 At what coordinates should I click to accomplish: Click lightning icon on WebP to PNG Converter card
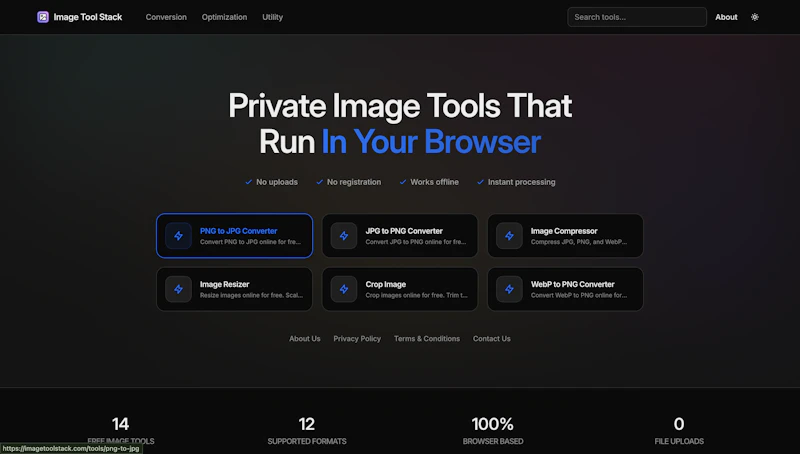click(509, 289)
